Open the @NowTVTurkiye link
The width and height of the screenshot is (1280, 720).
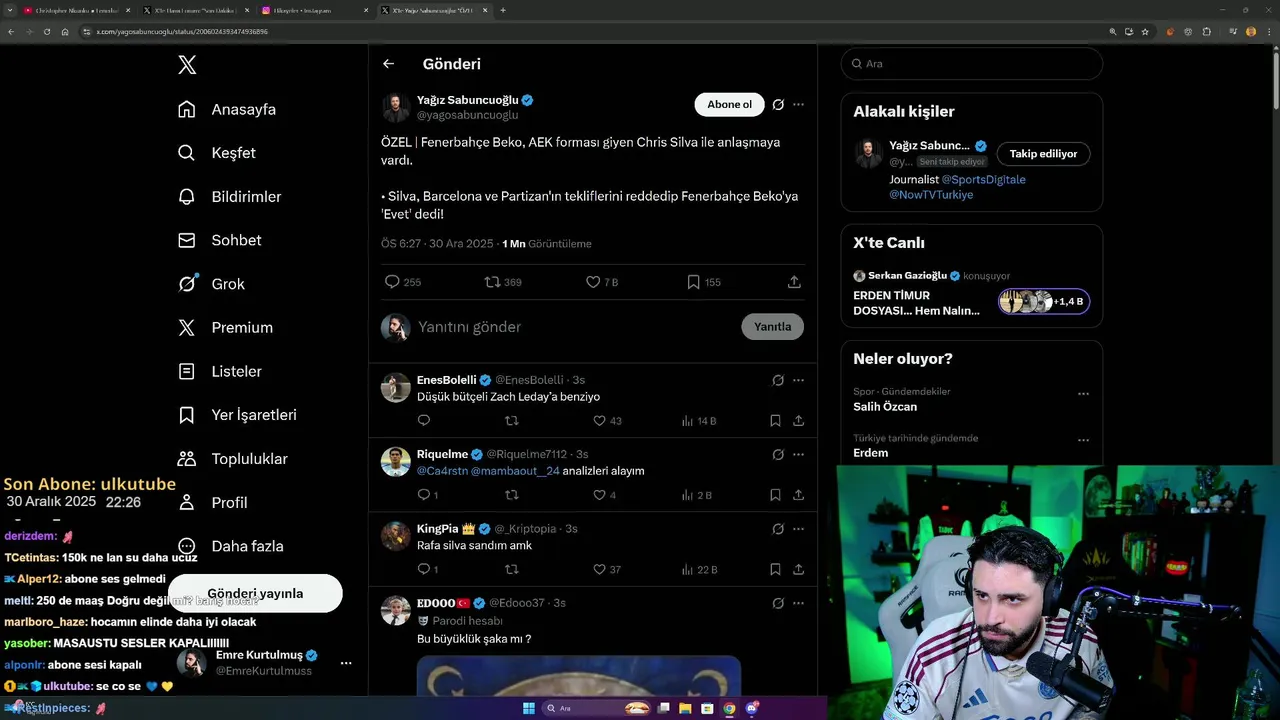click(931, 195)
